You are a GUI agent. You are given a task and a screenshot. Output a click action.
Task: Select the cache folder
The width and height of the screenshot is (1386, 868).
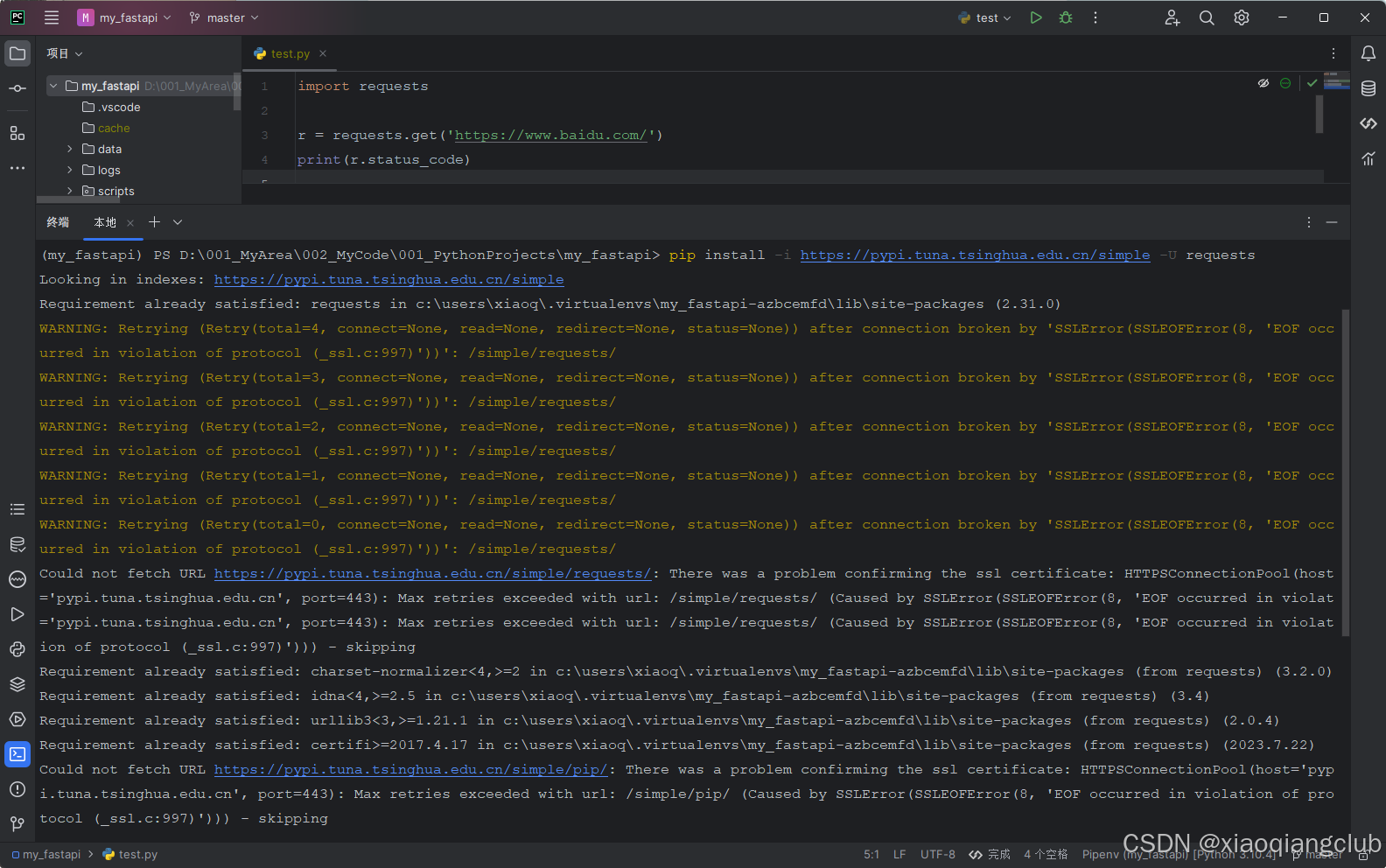pos(105,128)
